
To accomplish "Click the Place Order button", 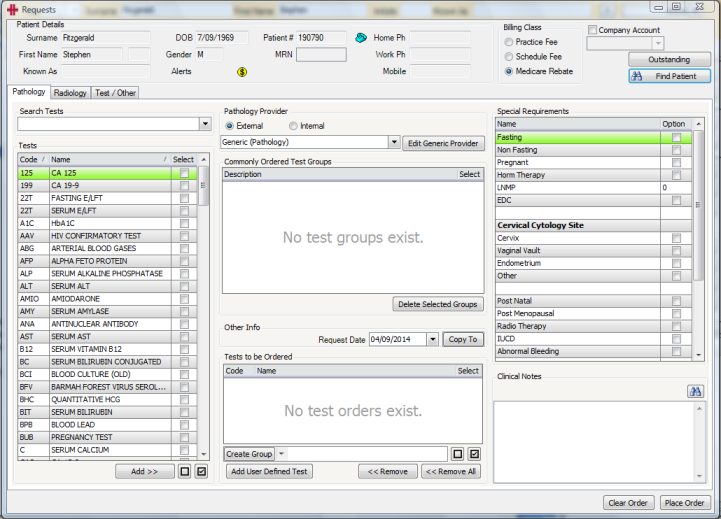I will [684, 503].
